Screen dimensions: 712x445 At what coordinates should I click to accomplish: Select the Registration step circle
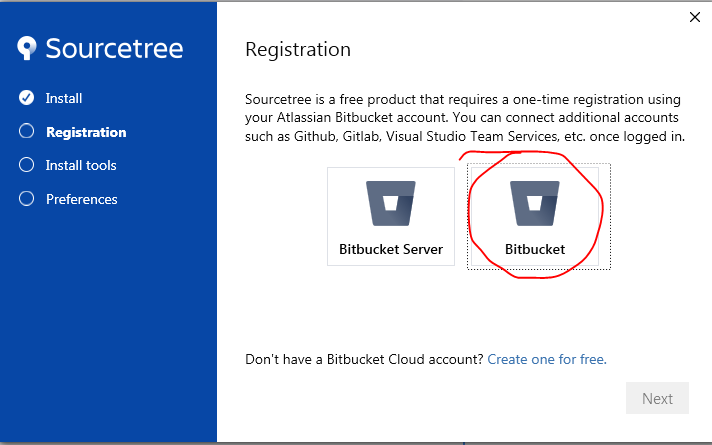pos(26,131)
